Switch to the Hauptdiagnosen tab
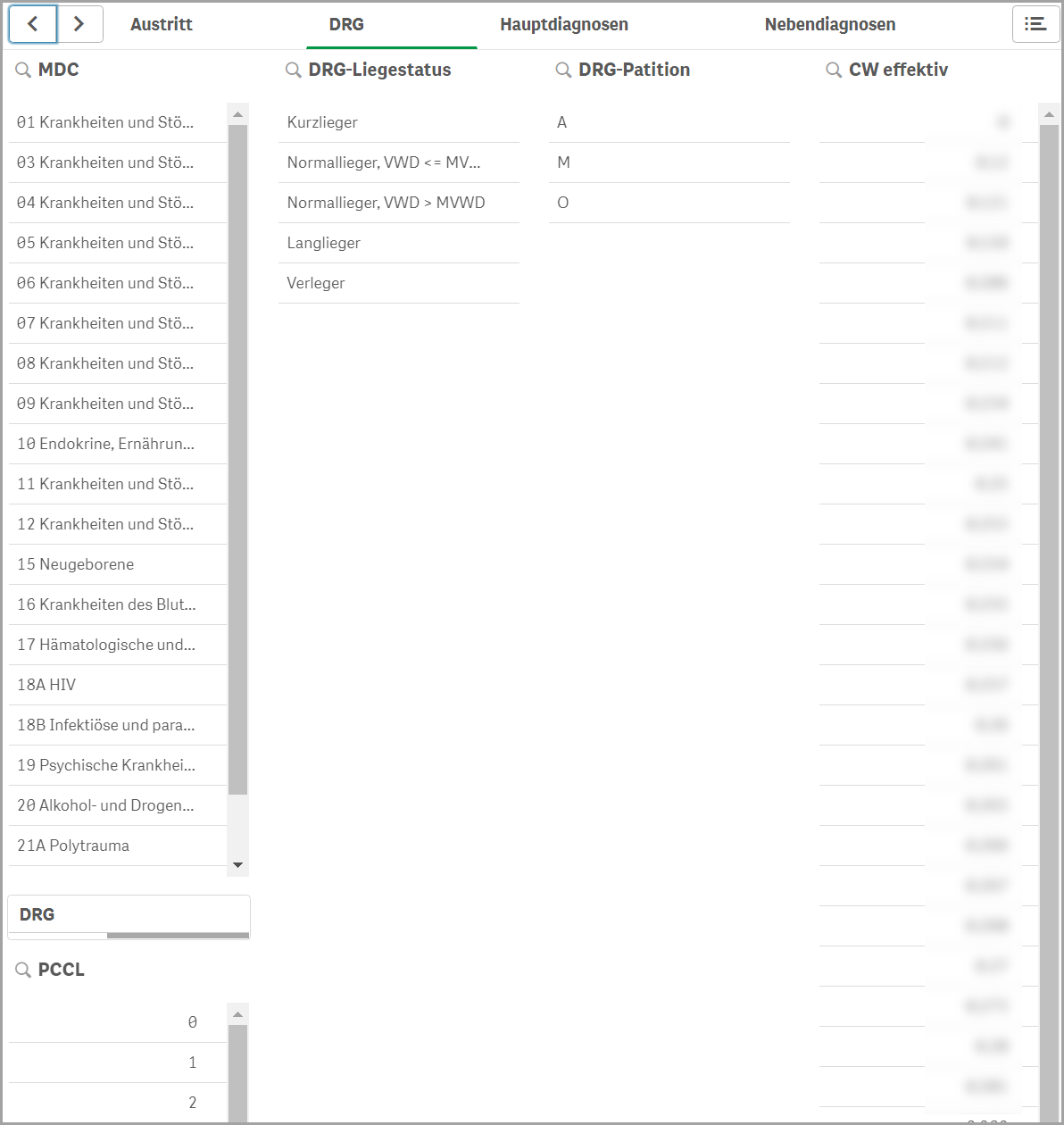This screenshot has height=1125, width=1064. 564,24
